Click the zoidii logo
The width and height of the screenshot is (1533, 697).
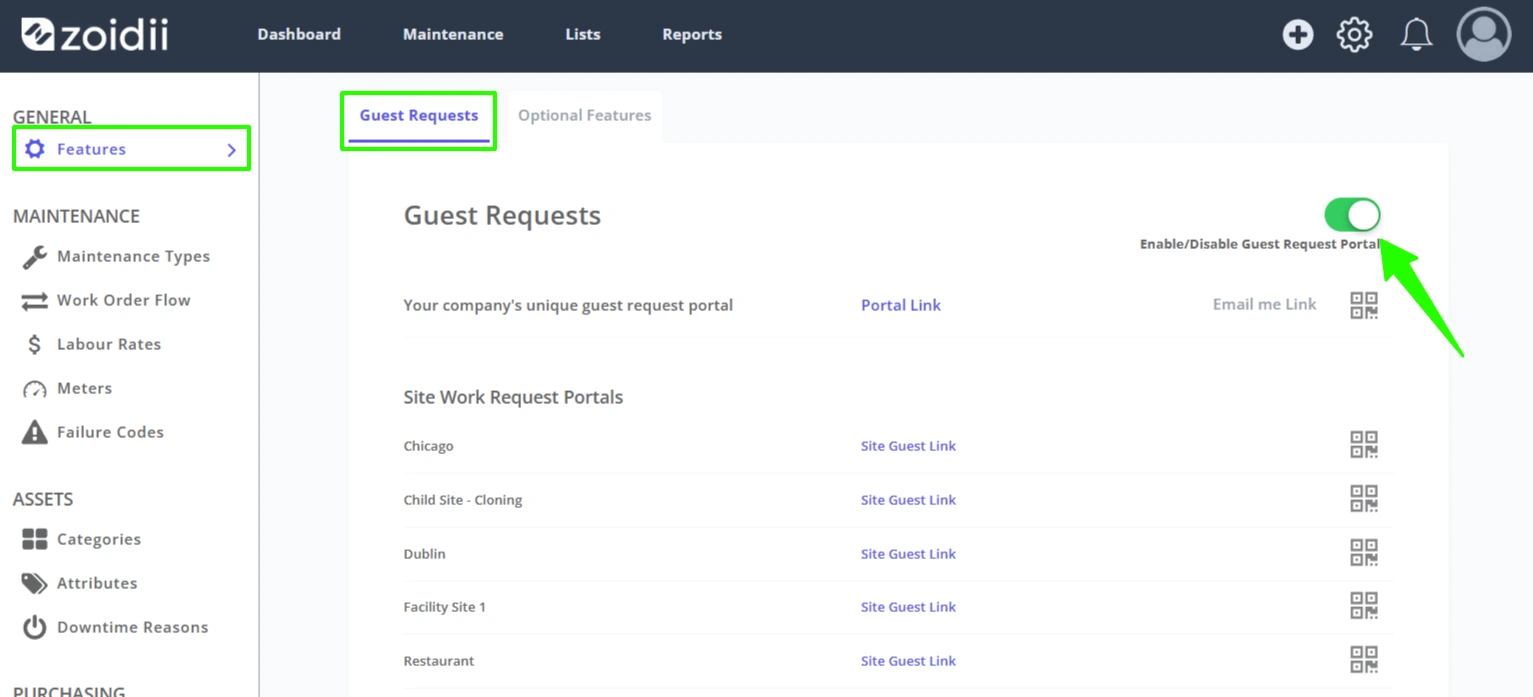coord(95,34)
